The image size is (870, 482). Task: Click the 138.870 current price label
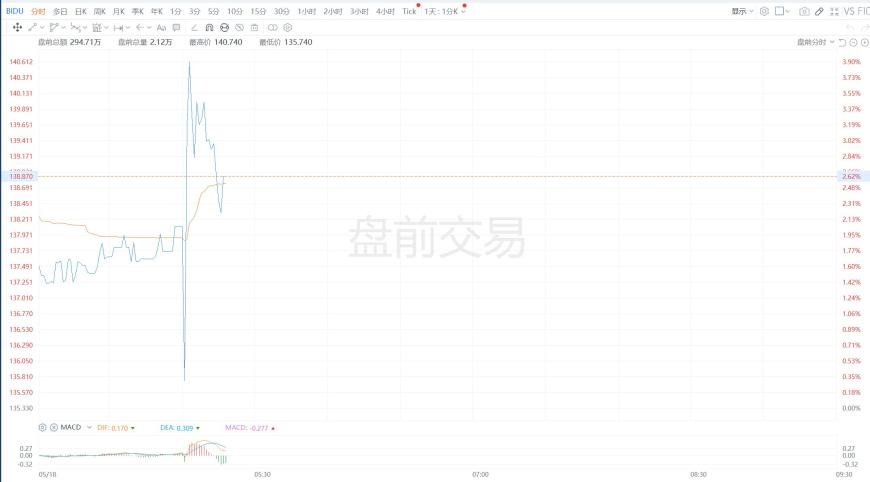click(x=21, y=176)
